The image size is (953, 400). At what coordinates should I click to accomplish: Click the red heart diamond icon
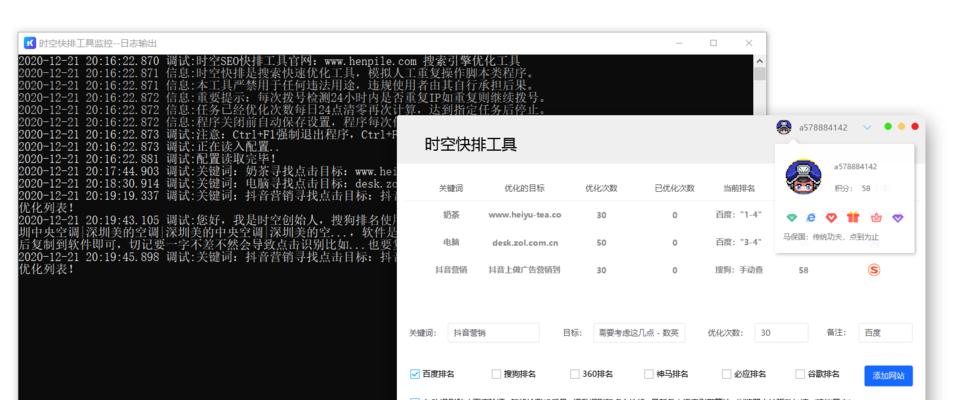[x=831, y=218]
